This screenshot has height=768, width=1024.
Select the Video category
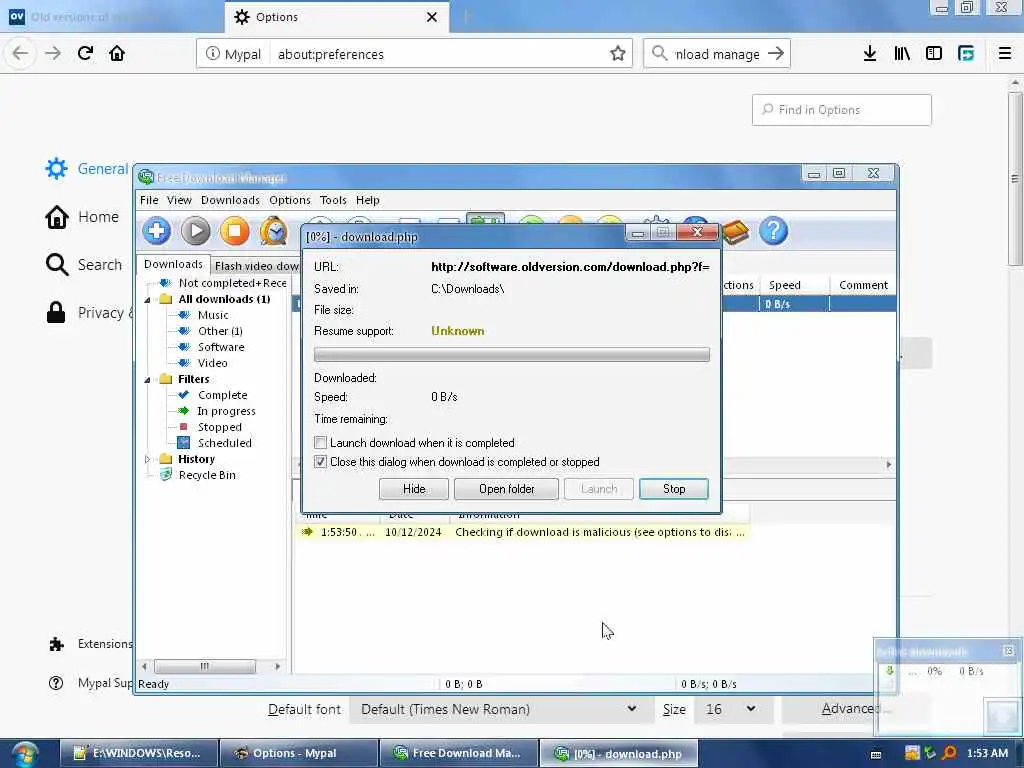pyautogui.click(x=212, y=363)
